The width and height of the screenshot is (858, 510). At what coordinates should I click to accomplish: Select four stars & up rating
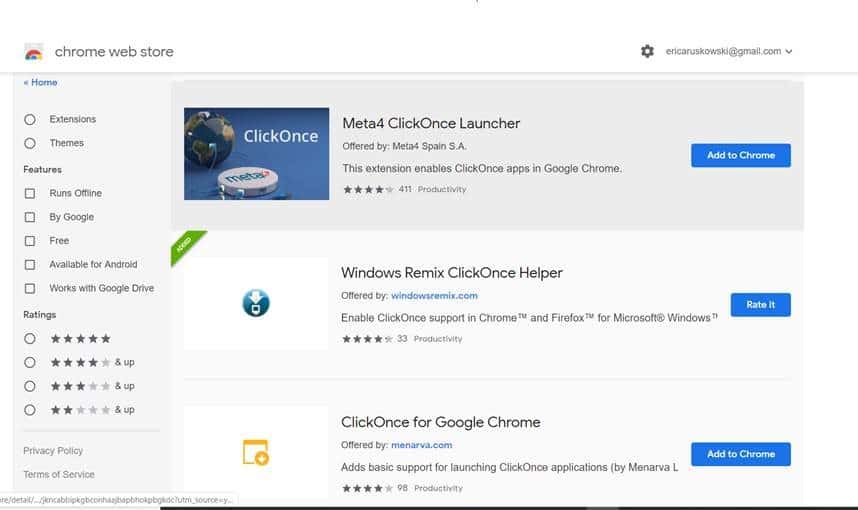pos(30,362)
